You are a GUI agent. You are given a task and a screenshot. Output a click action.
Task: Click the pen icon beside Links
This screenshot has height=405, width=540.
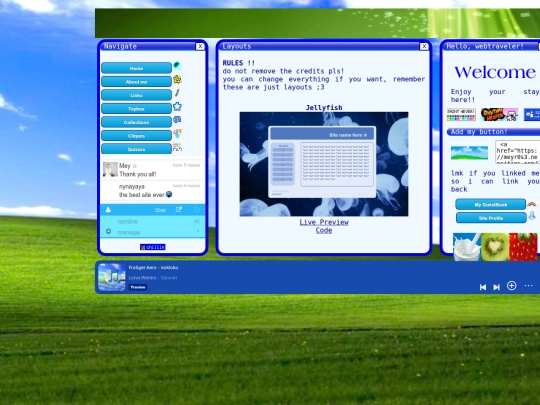(177, 93)
